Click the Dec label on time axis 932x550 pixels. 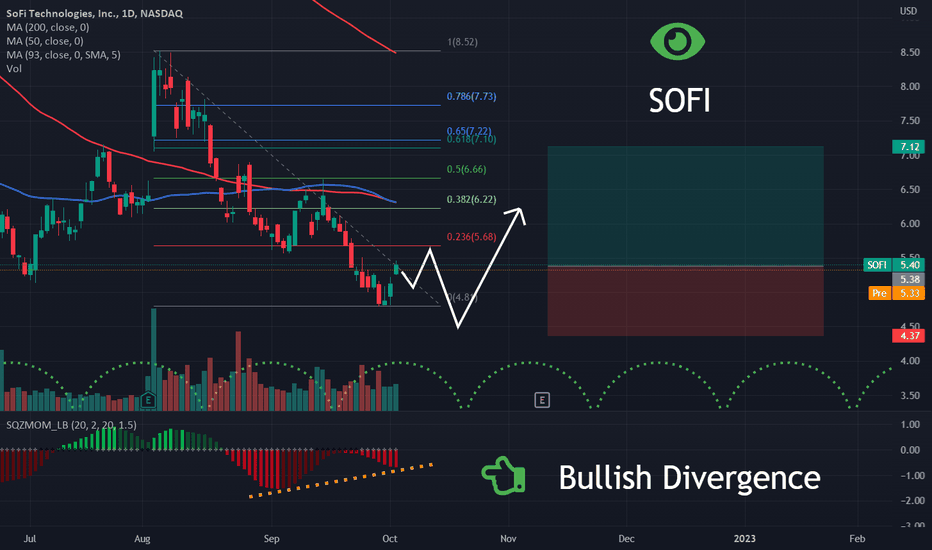(626, 539)
